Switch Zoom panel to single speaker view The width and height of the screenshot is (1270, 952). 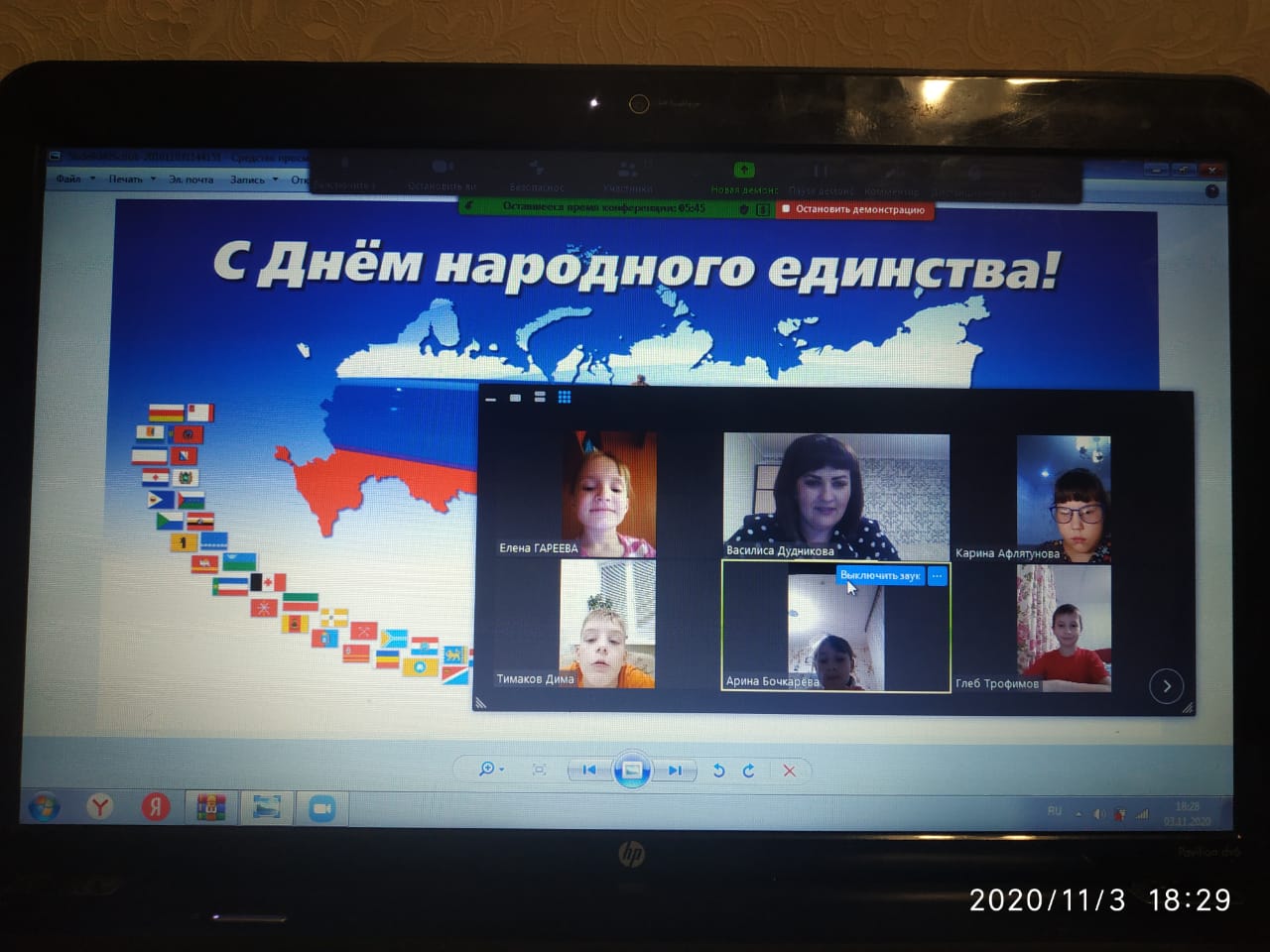pyautogui.click(x=515, y=398)
